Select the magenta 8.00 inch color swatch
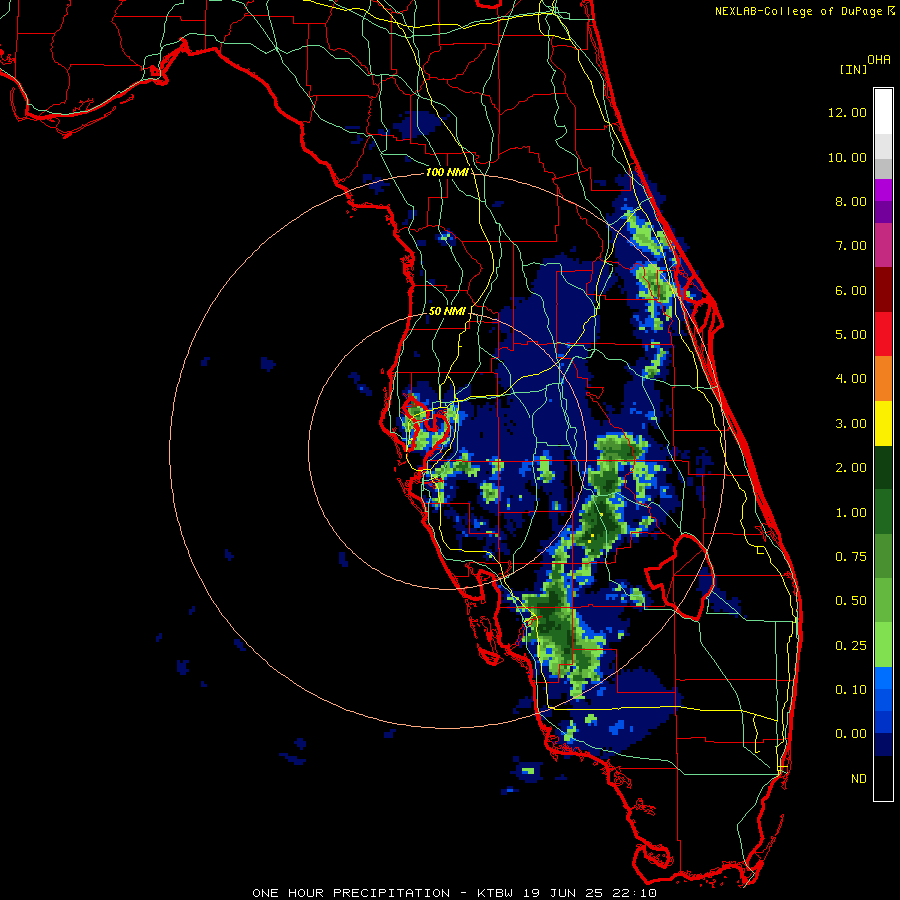This screenshot has width=900, height=900. click(883, 191)
